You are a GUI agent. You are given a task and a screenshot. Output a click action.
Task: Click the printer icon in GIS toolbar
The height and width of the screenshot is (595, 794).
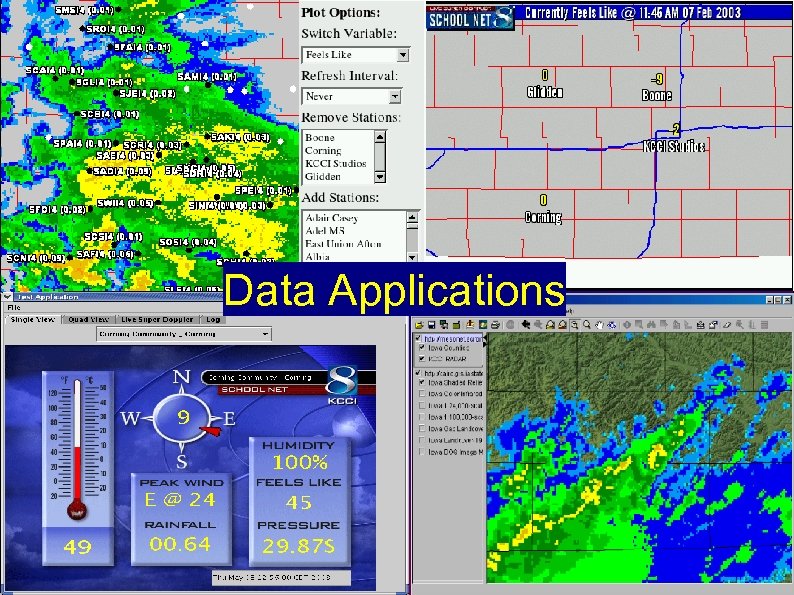pyautogui.click(x=495, y=325)
